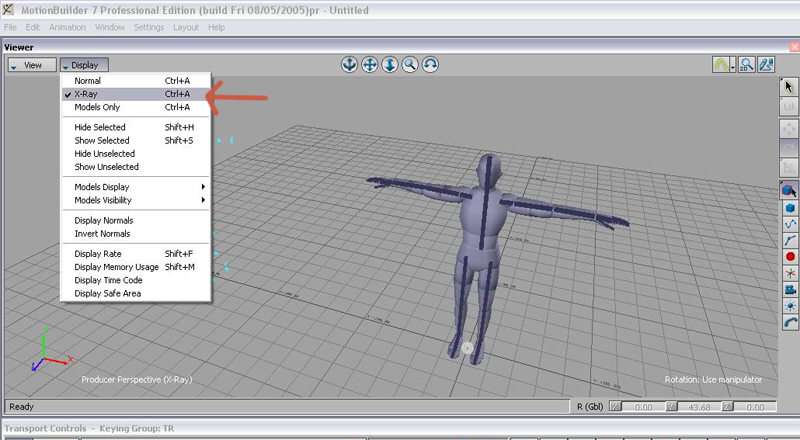The height and width of the screenshot is (440, 800).
Task: Select the zoom magnifier tool
Action: [410, 64]
